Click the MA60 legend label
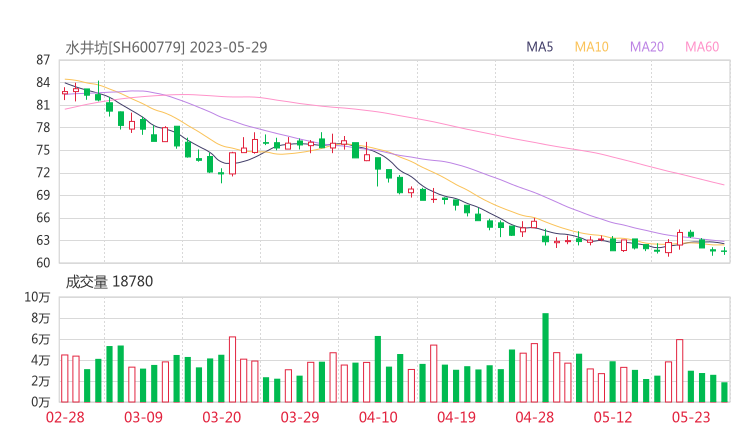The image size is (740, 440). click(x=702, y=47)
